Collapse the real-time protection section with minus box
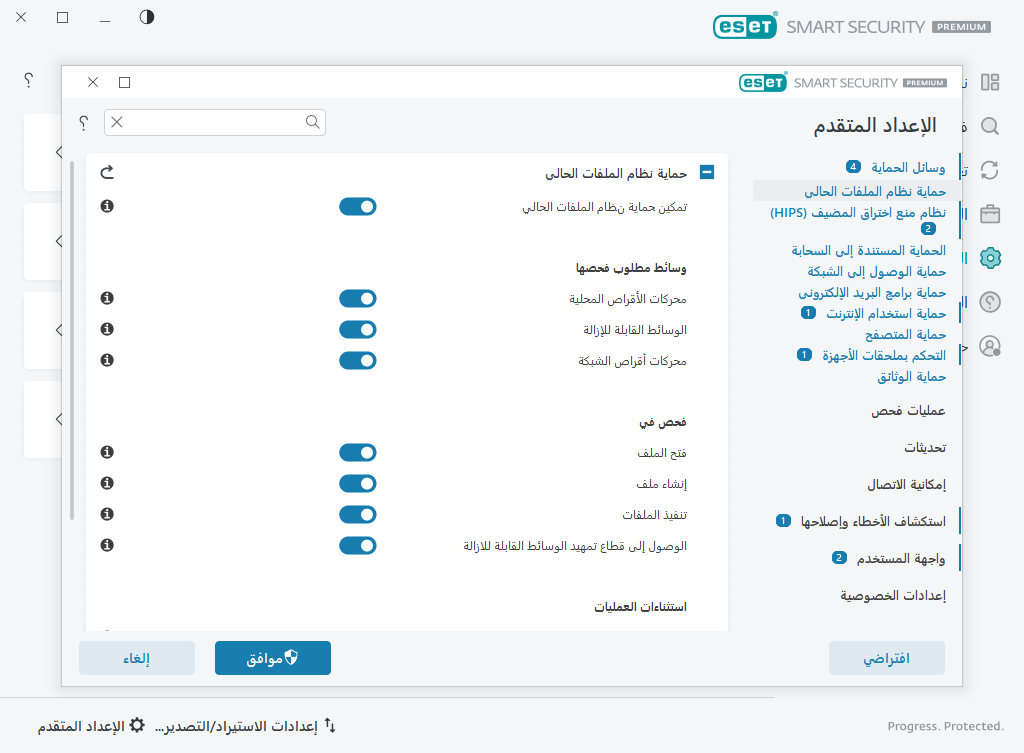The width and height of the screenshot is (1024, 753). pos(707,172)
